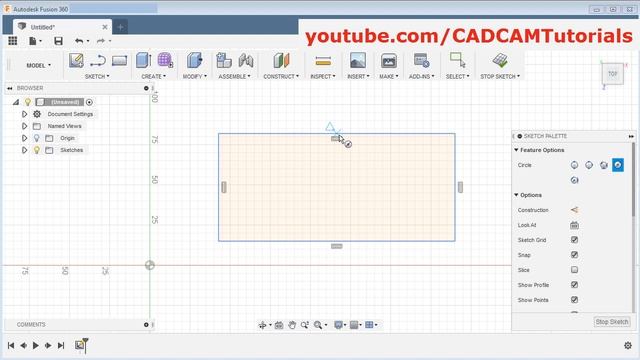Image resolution: width=640 pixels, height=360 pixels.
Task: Undo the last action
Action: 79,40
